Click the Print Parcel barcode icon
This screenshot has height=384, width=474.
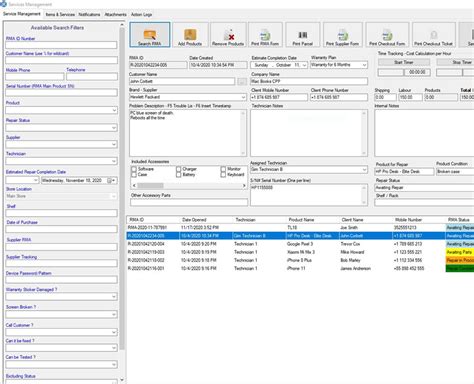(303, 35)
